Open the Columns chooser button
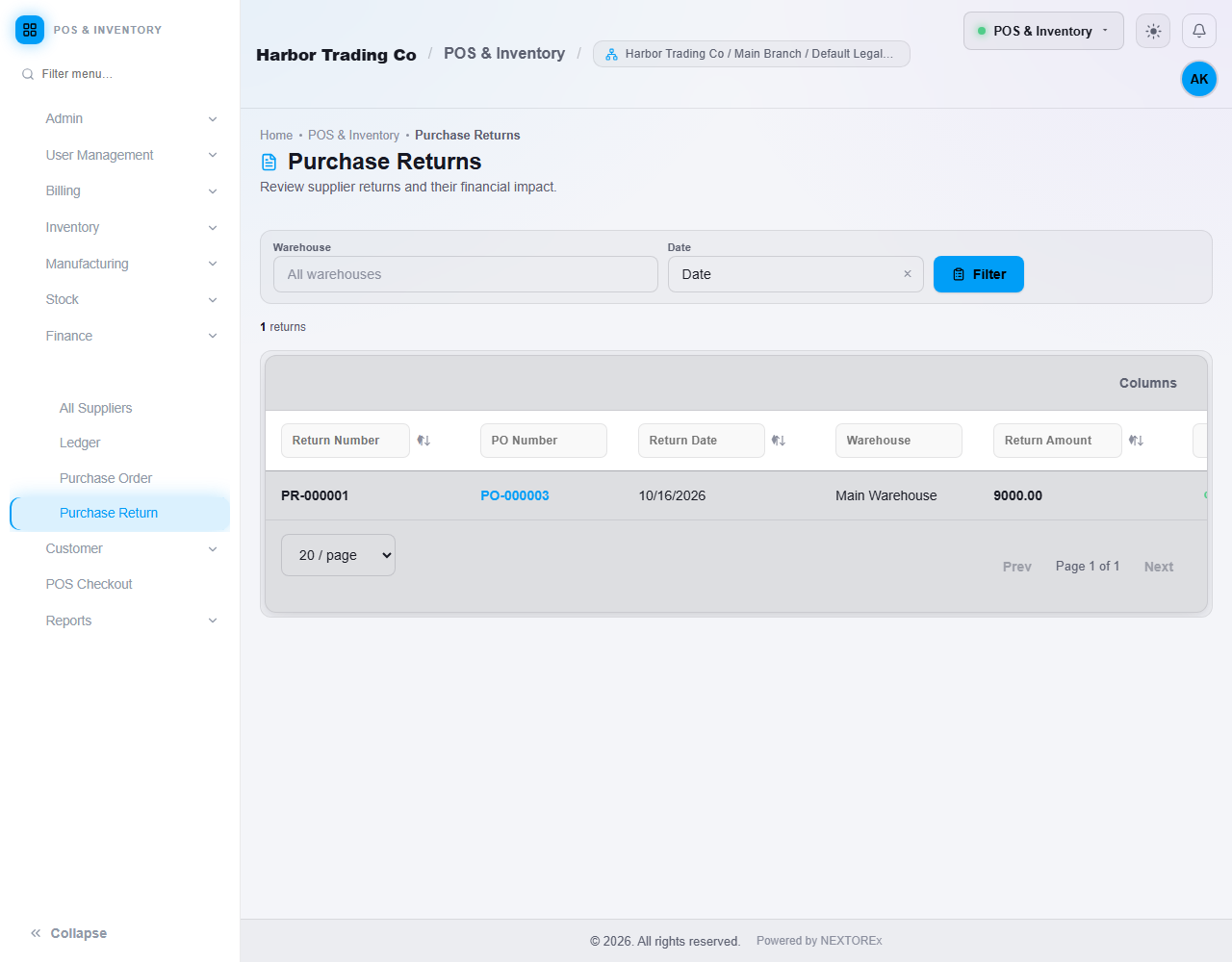 pos(1147,383)
